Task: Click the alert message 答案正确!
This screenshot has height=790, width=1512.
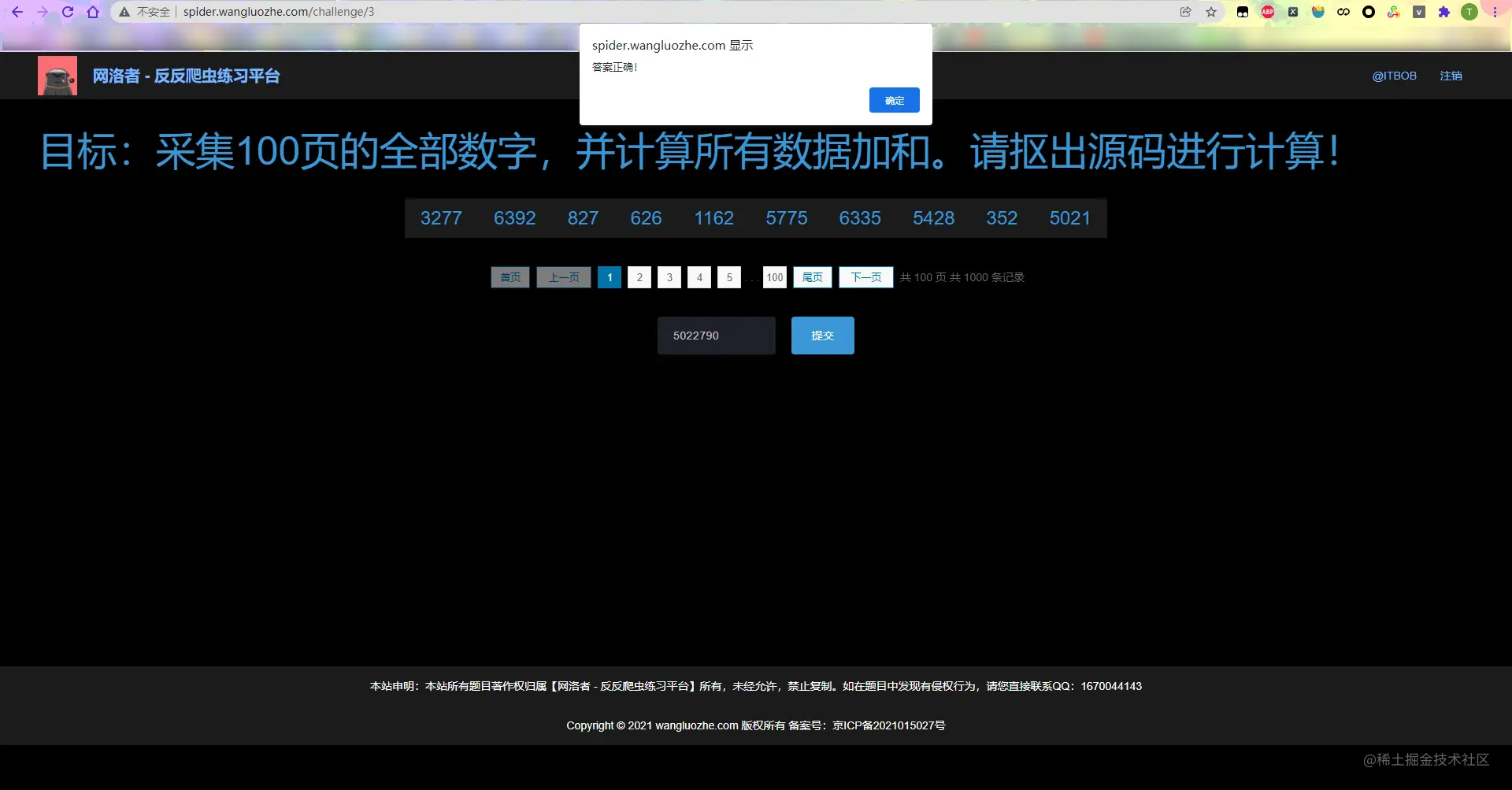Action: [x=615, y=67]
